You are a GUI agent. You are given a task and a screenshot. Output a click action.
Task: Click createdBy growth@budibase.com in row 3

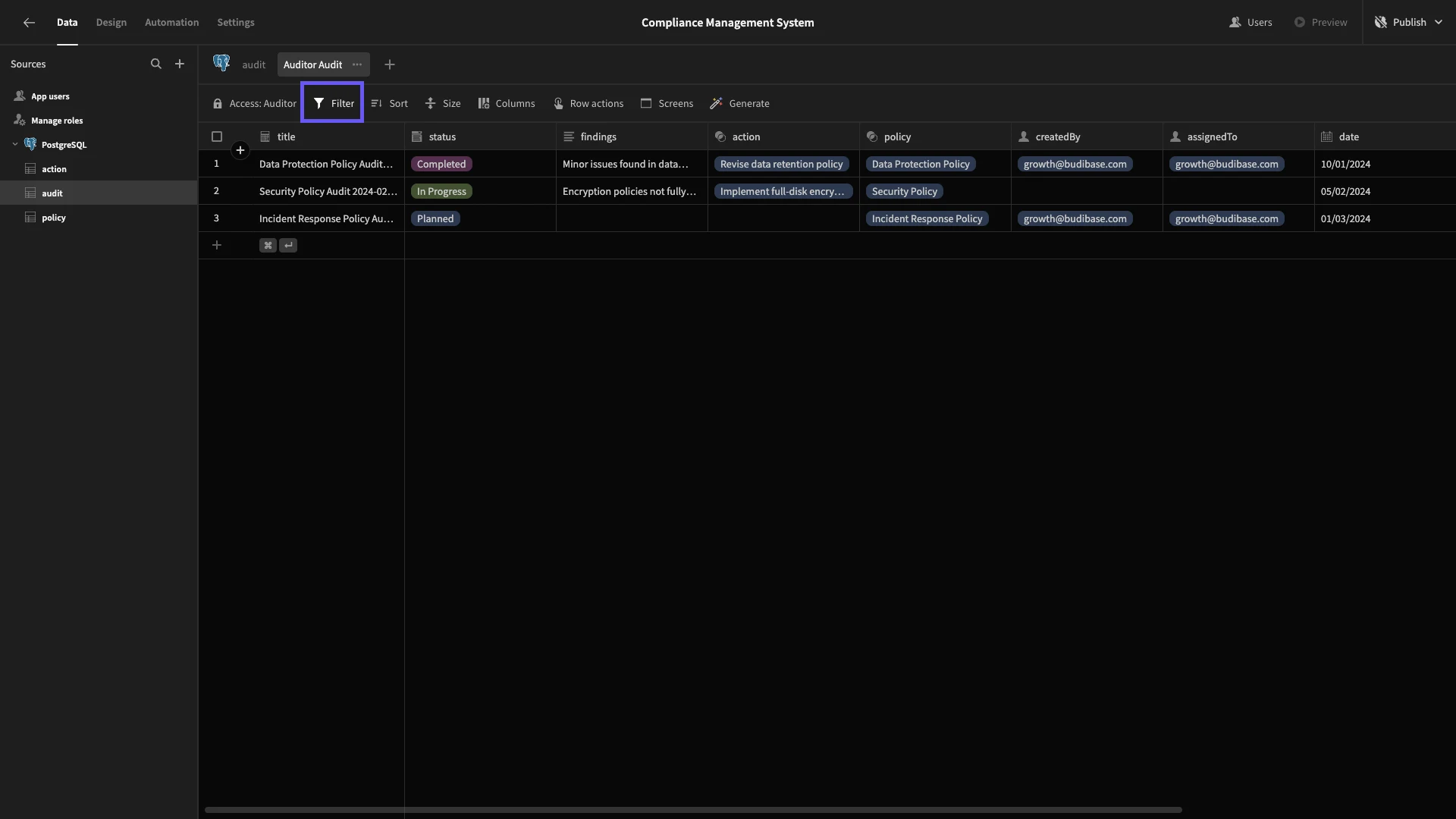click(x=1075, y=219)
